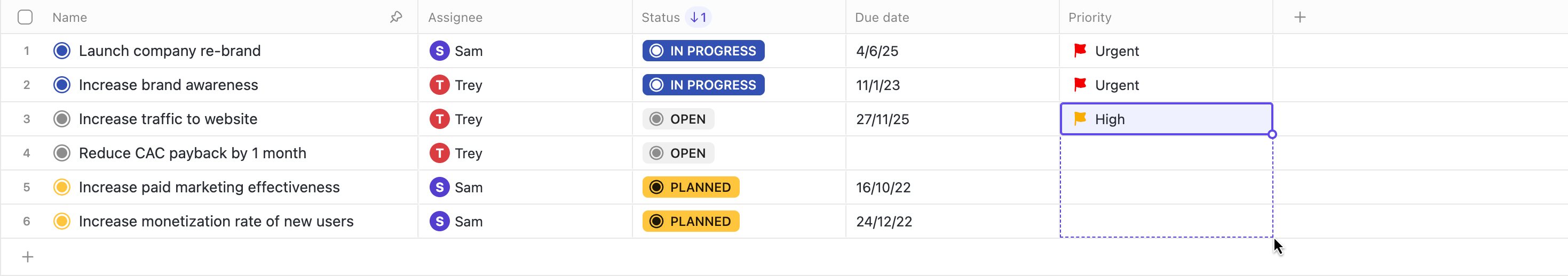Click the red Urgent flag for Launch company re-brand

(1080, 51)
